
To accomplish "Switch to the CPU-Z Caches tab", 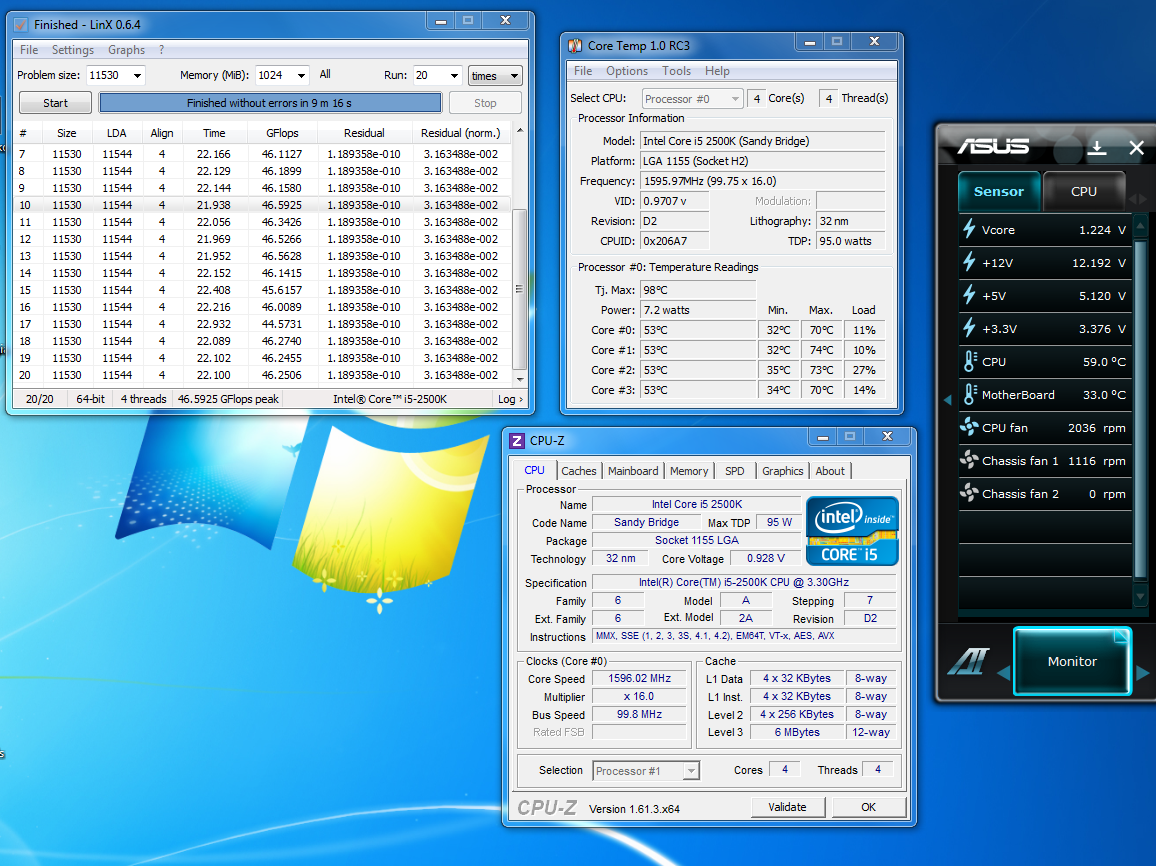I will (579, 471).
